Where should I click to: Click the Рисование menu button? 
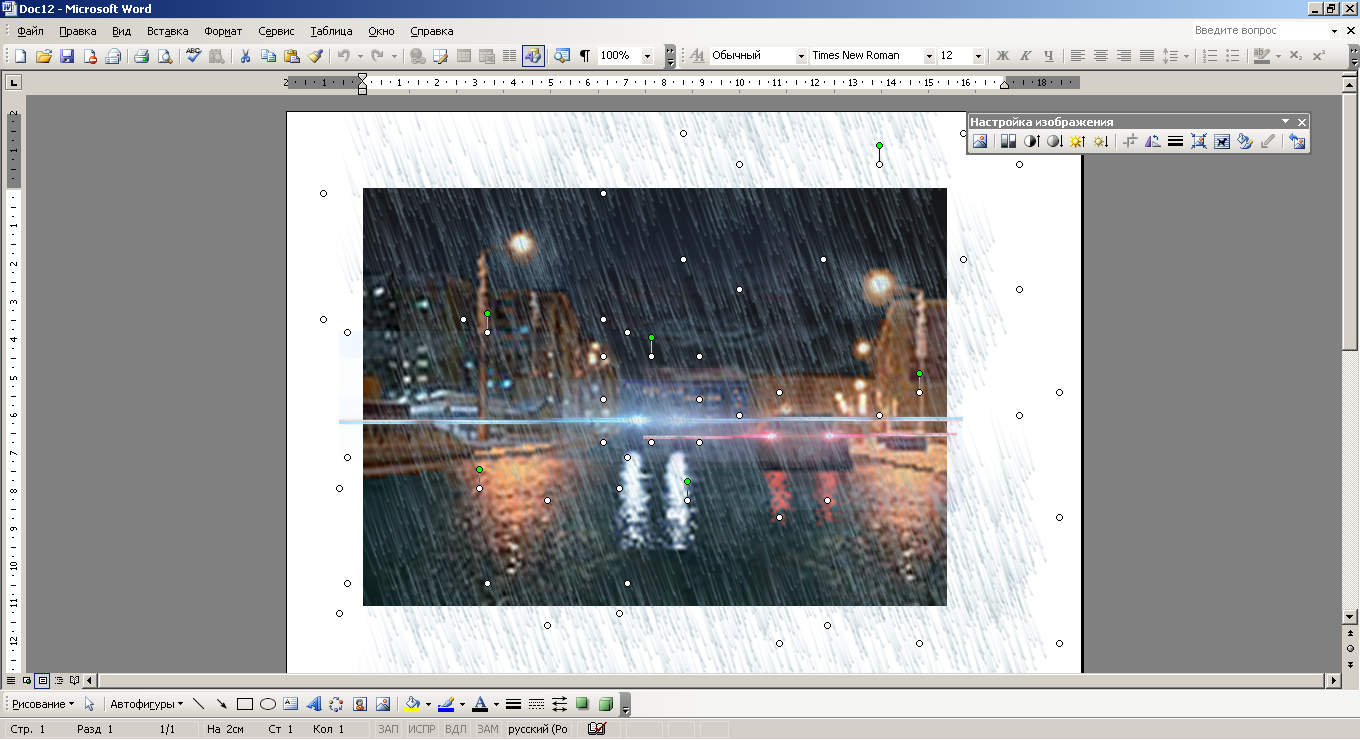point(43,704)
